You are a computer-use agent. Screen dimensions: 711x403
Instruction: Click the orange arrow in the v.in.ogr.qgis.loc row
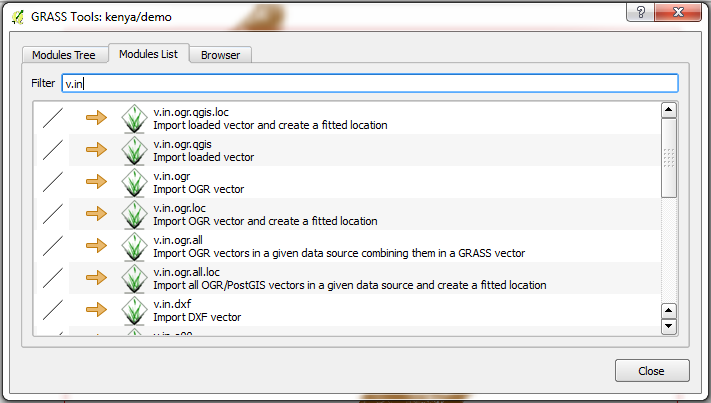click(96, 118)
